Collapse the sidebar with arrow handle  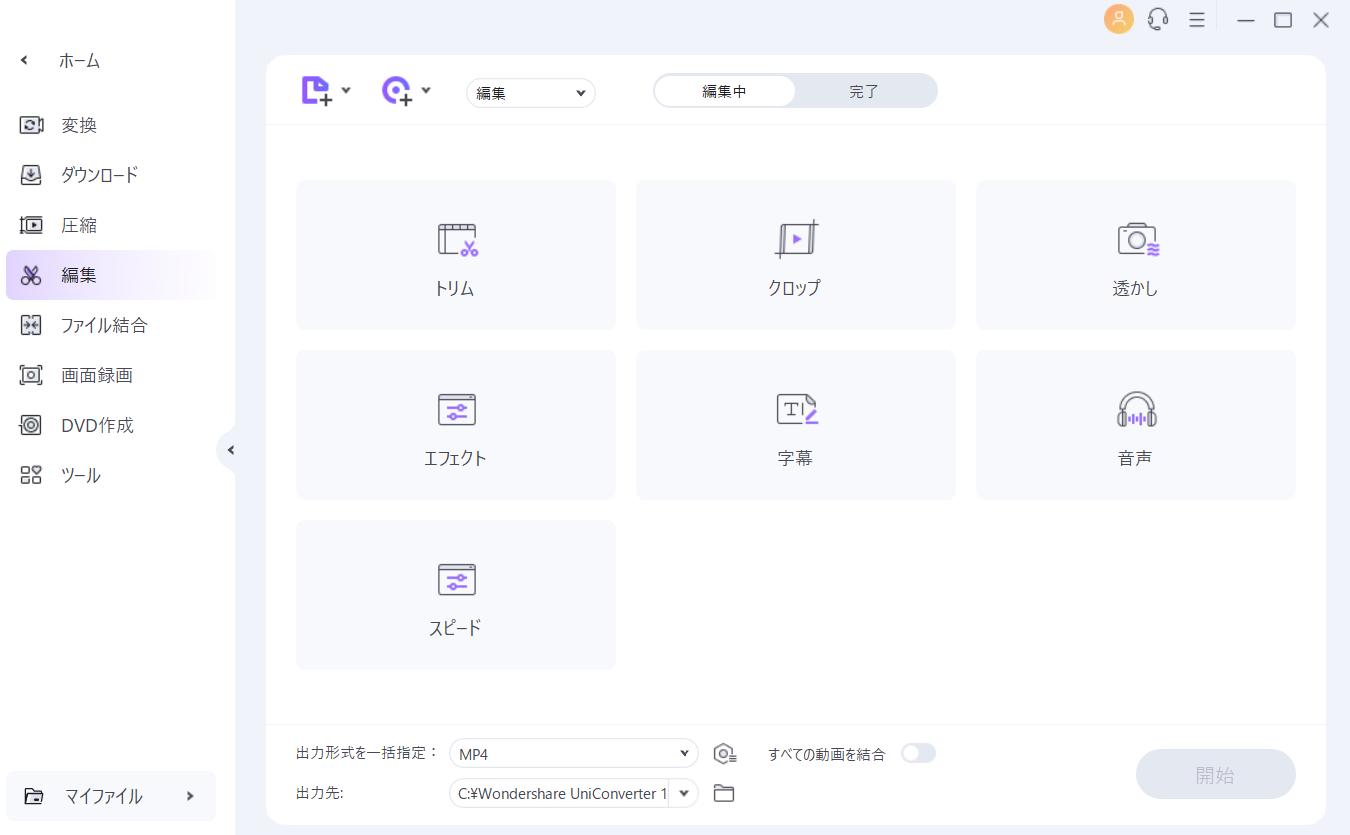click(x=230, y=450)
